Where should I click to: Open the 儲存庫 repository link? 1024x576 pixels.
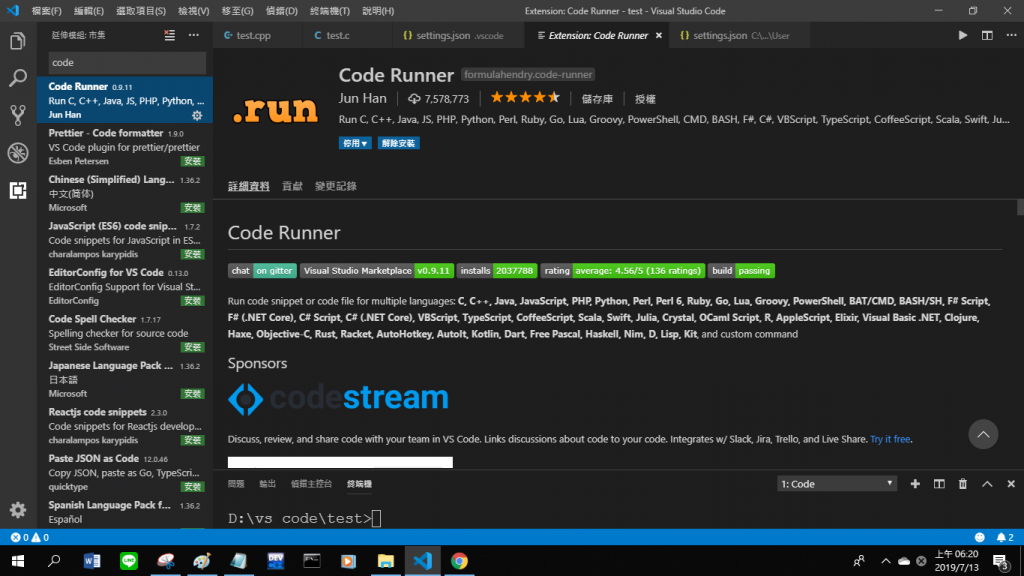point(597,99)
